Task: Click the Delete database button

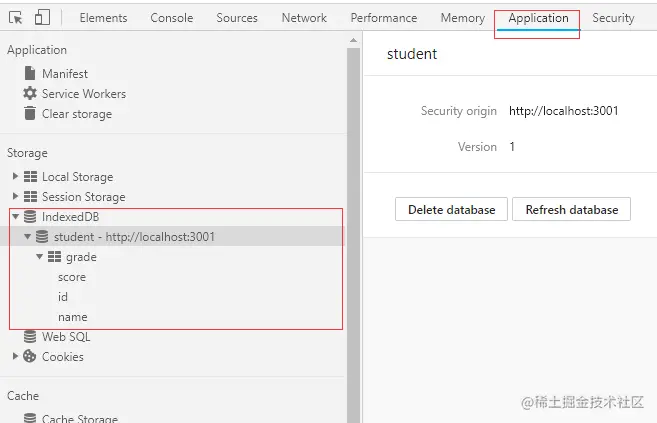Action: (451, 209)
